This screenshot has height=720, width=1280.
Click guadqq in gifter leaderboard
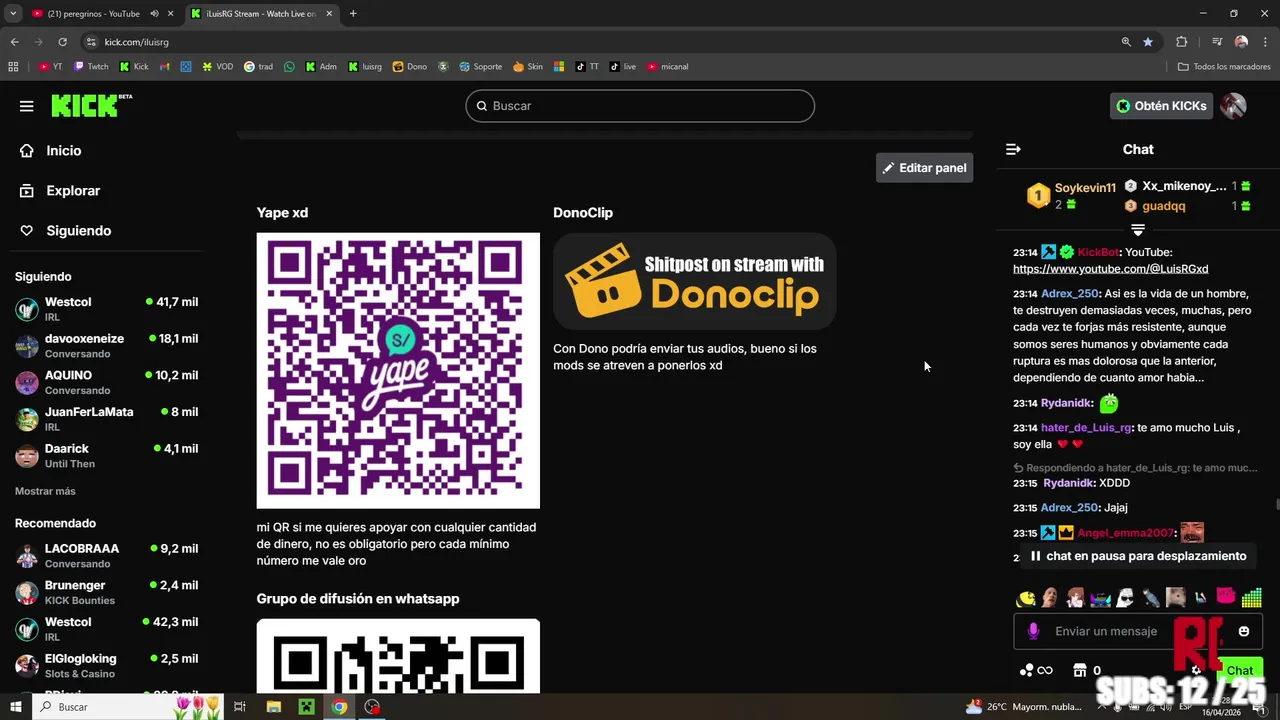[x=1163, y=206]
